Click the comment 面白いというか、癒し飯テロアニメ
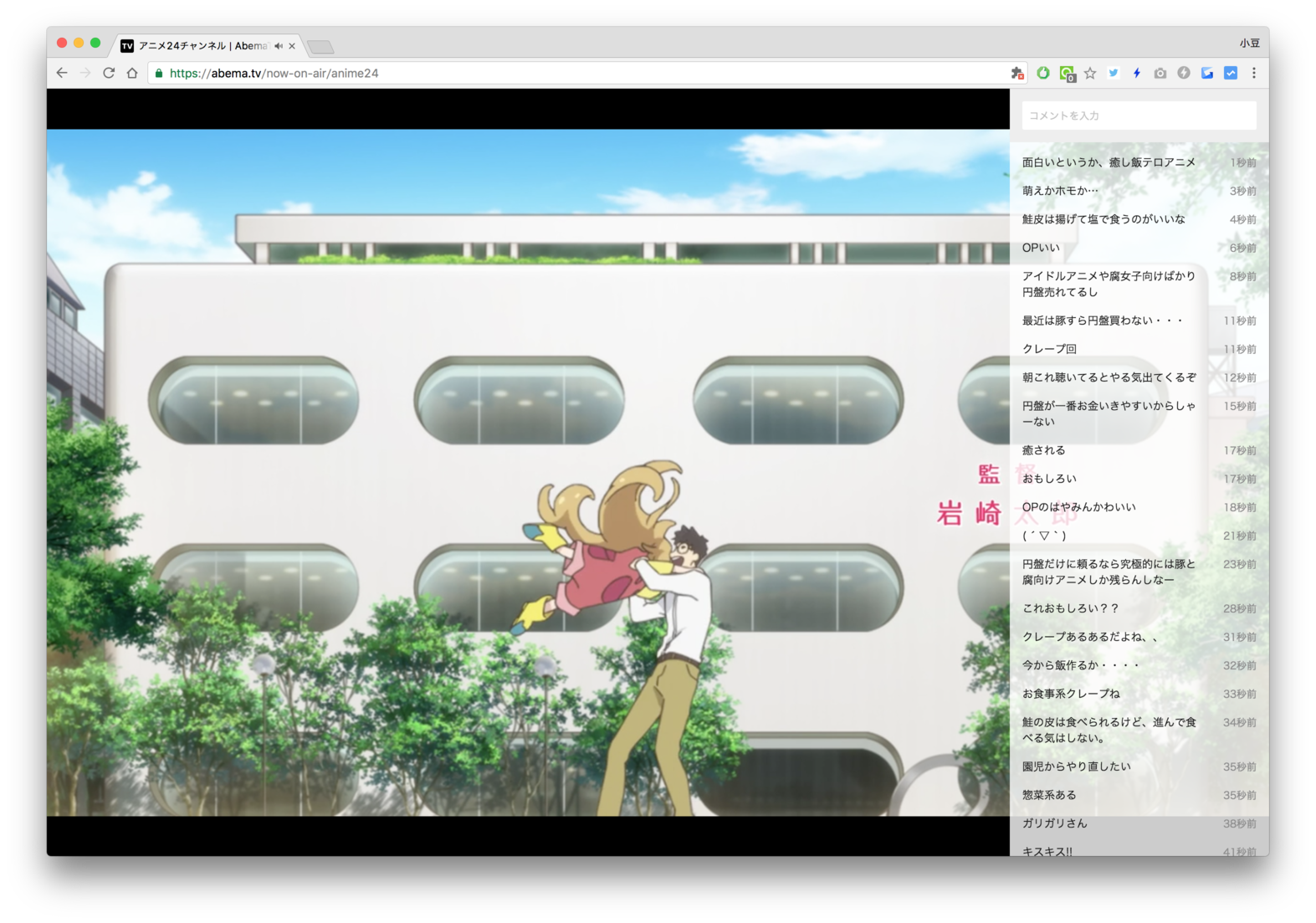 pyautogui.click(x=1109, y=162)
